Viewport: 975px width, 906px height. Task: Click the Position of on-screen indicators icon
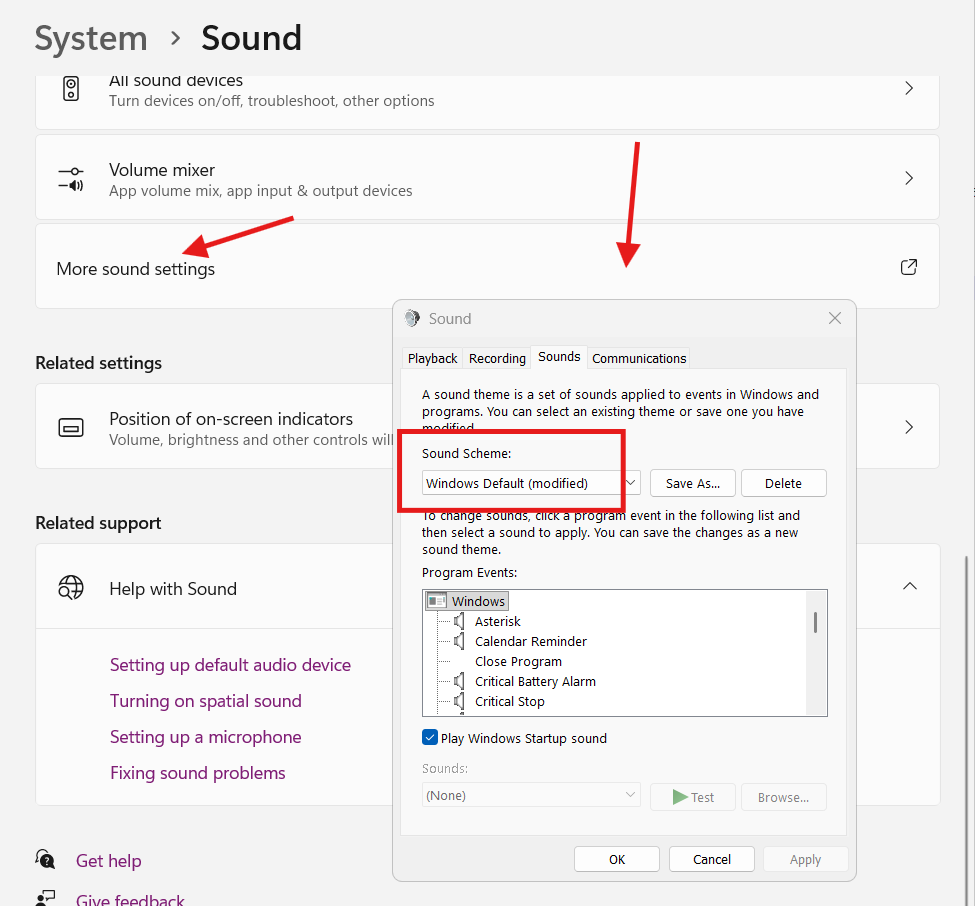71,428
